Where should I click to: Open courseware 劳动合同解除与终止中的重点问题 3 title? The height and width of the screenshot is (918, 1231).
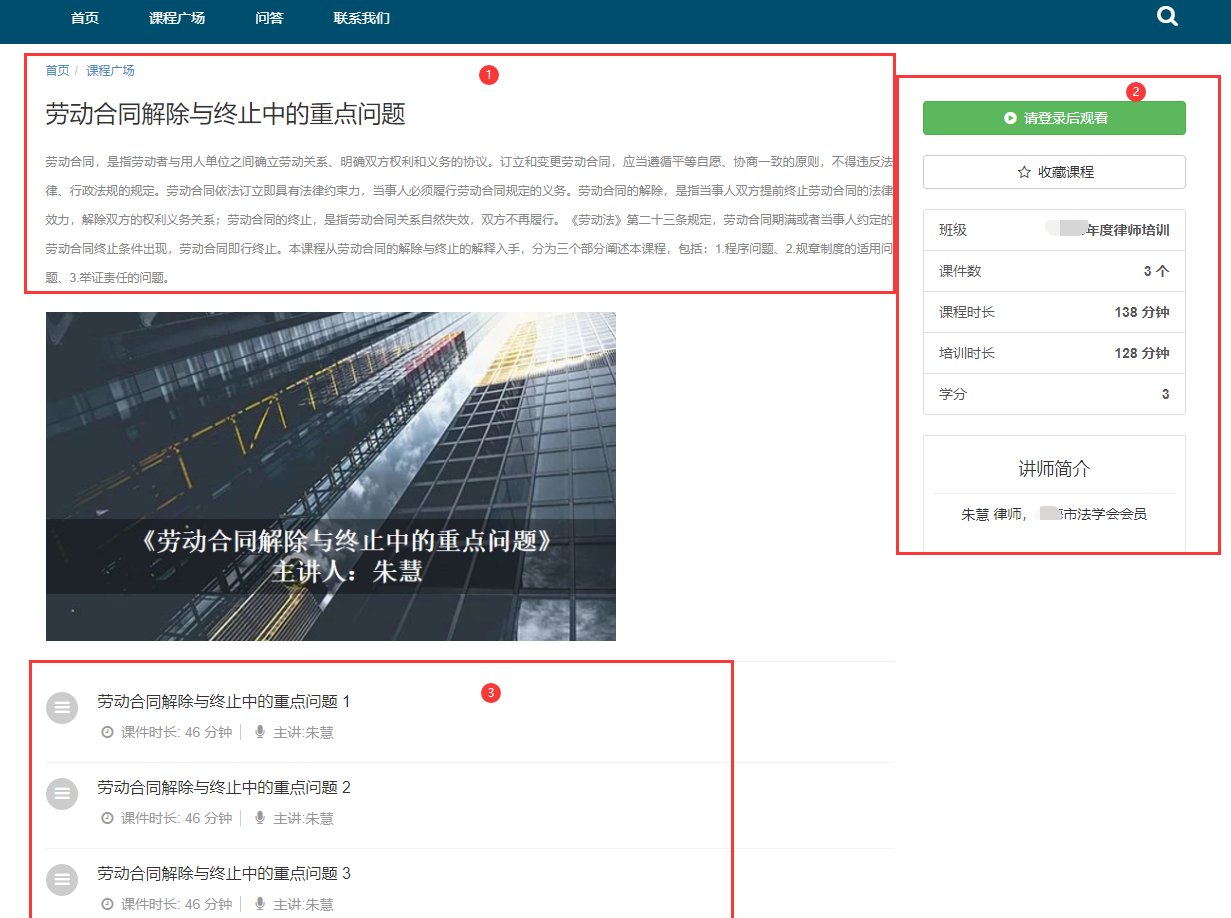224,874
